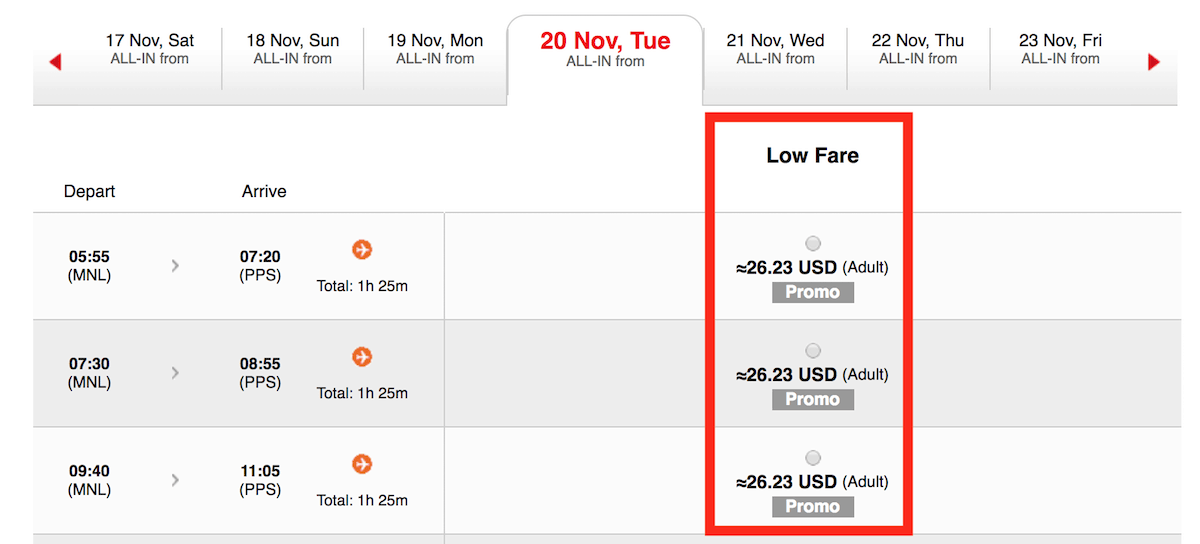Click Promo badge on the 09:40 flight
Screen dimensions: 1200x544
(x=813, y=506)
